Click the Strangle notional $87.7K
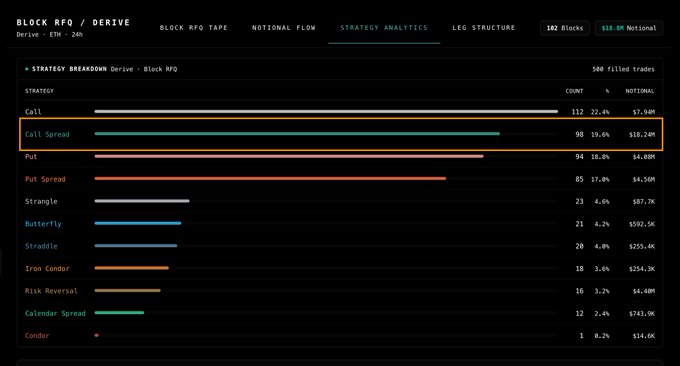The height and width of the screenshot is (366, 680). point(644,202)
